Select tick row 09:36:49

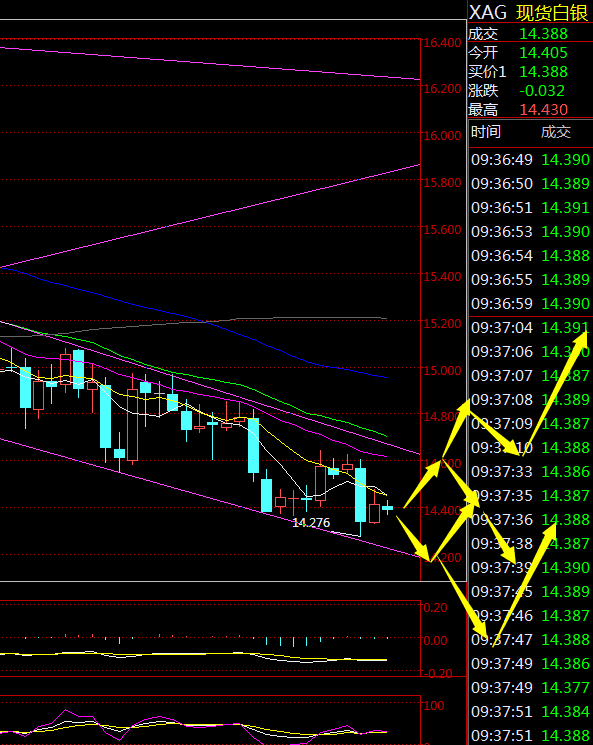click(x=530, y=160)
